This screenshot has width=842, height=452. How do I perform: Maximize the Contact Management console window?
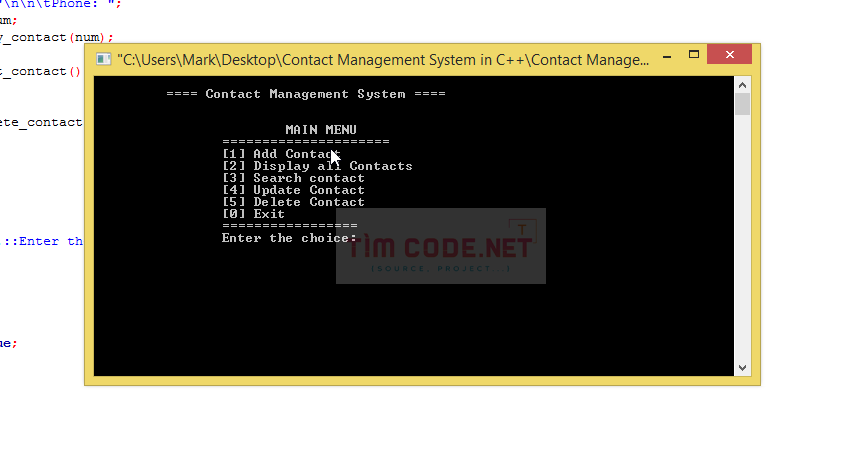tap(694, 55)
